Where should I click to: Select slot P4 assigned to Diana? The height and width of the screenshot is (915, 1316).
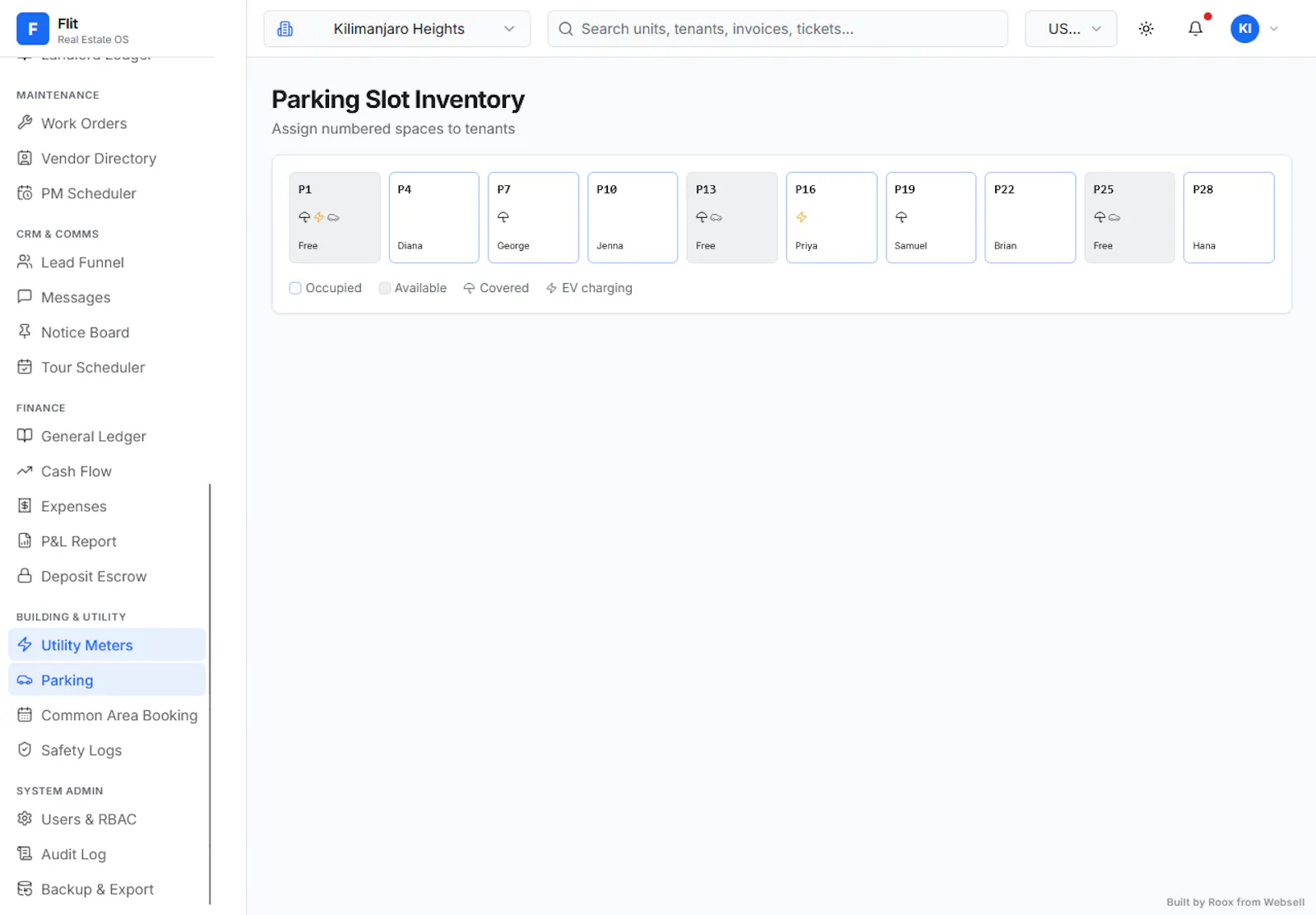pos(434,217)
